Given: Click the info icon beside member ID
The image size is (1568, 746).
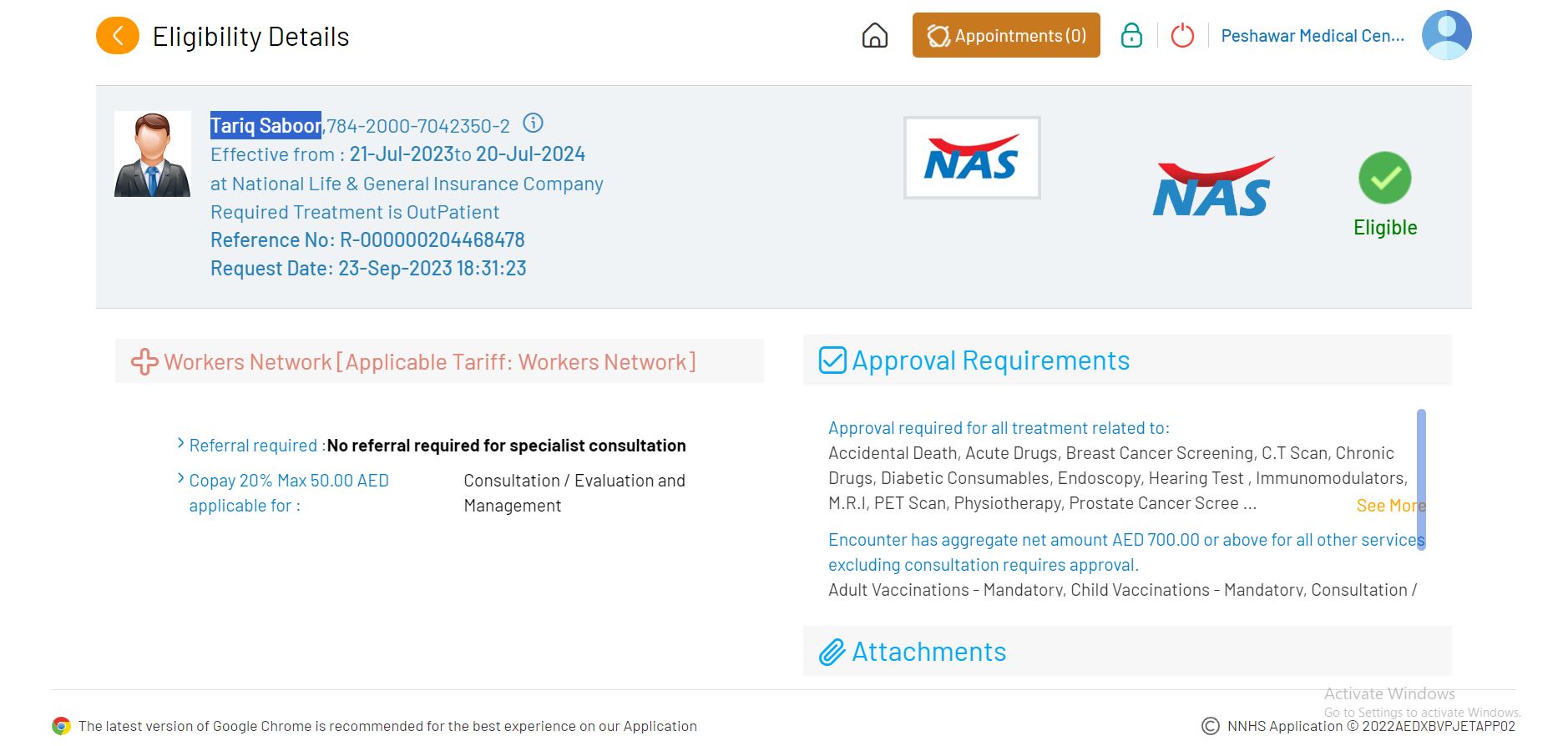Looking at the screenshot, I should tap(533, 123).
